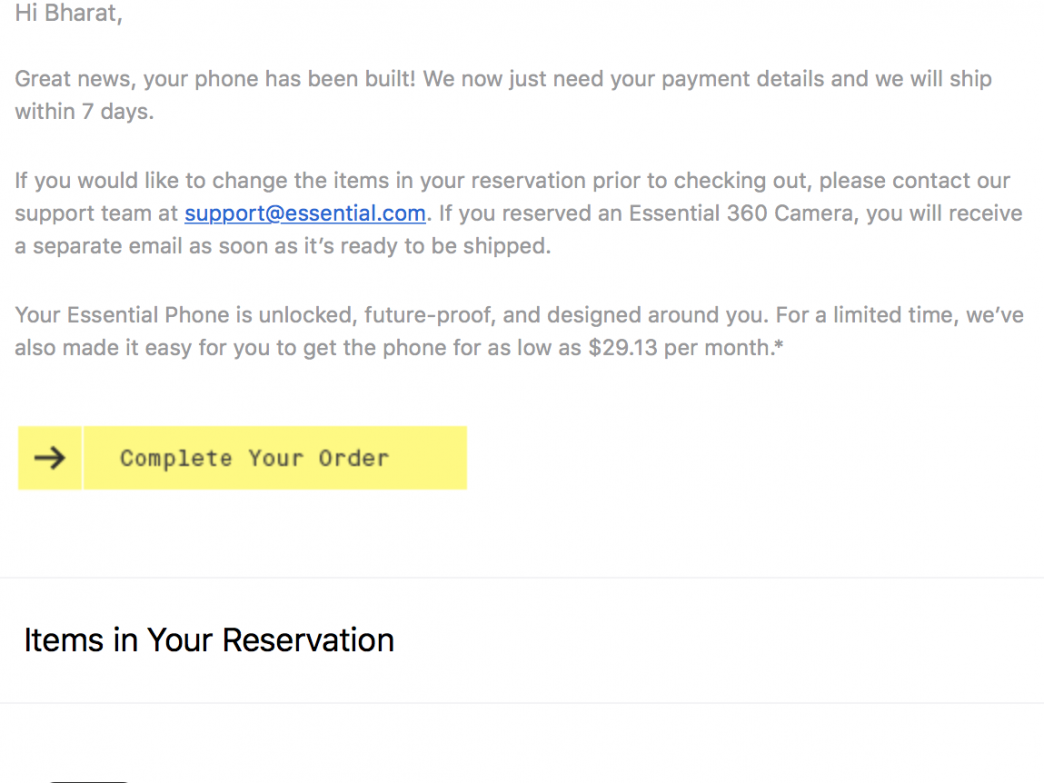This screenshot has height=783, width=1044.
Task: Click the divider line below Items in Your Reservation
Action: click(x=522, y=702)
